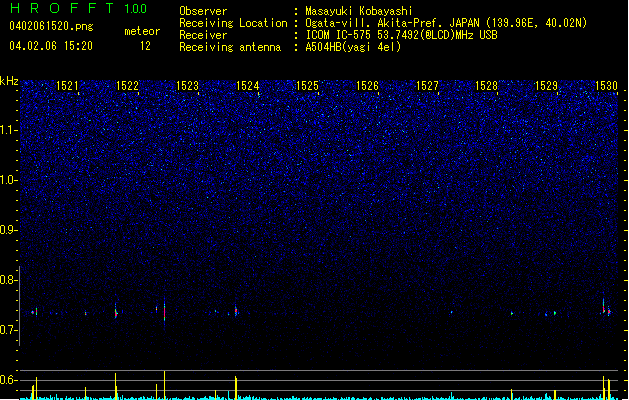Click the meteor count label
The image size is (629, 400).
pyautogui.click(x=142, y=31)
